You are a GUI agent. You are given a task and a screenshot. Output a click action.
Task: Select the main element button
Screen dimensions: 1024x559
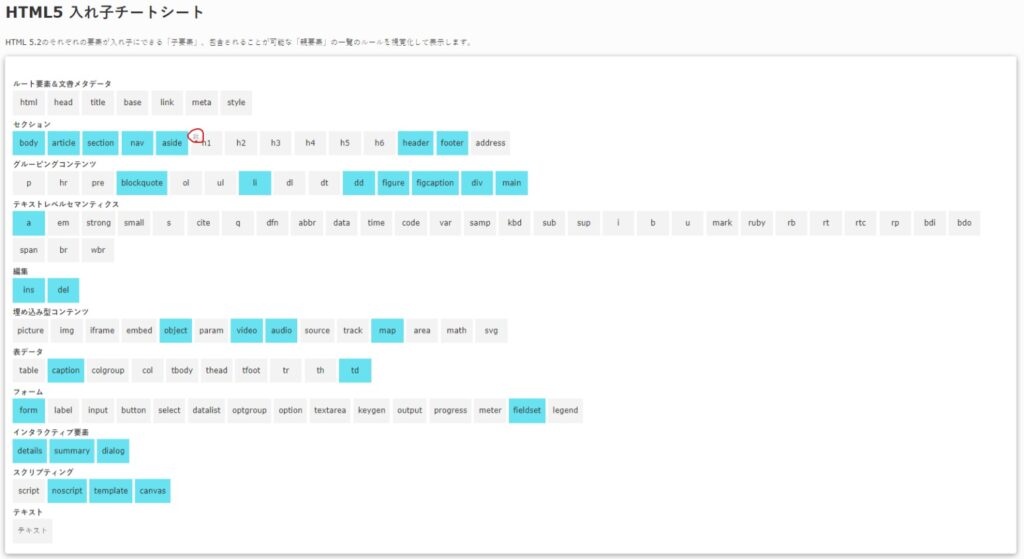pyautogui.click(x=511, y=183)
